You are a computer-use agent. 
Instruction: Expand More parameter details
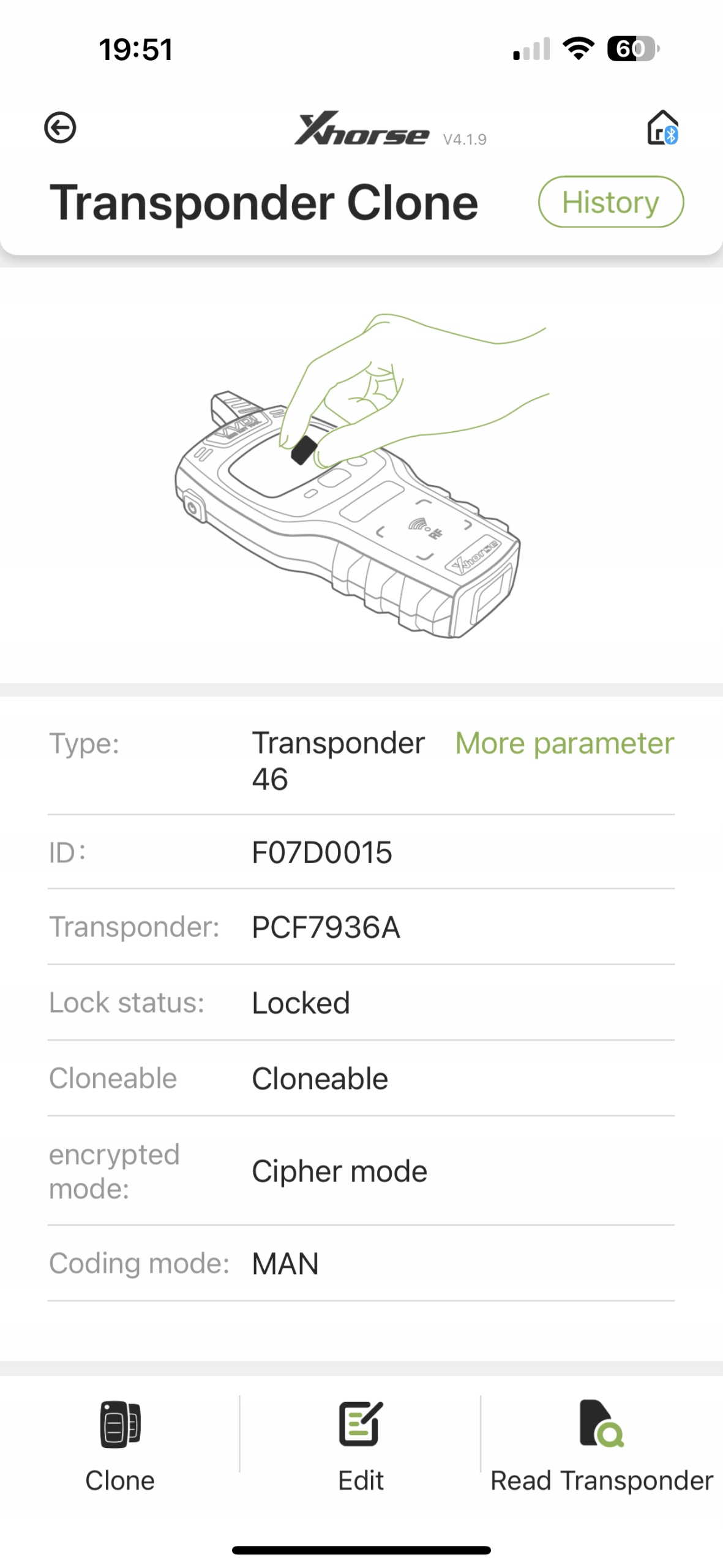tap(564, 744)
